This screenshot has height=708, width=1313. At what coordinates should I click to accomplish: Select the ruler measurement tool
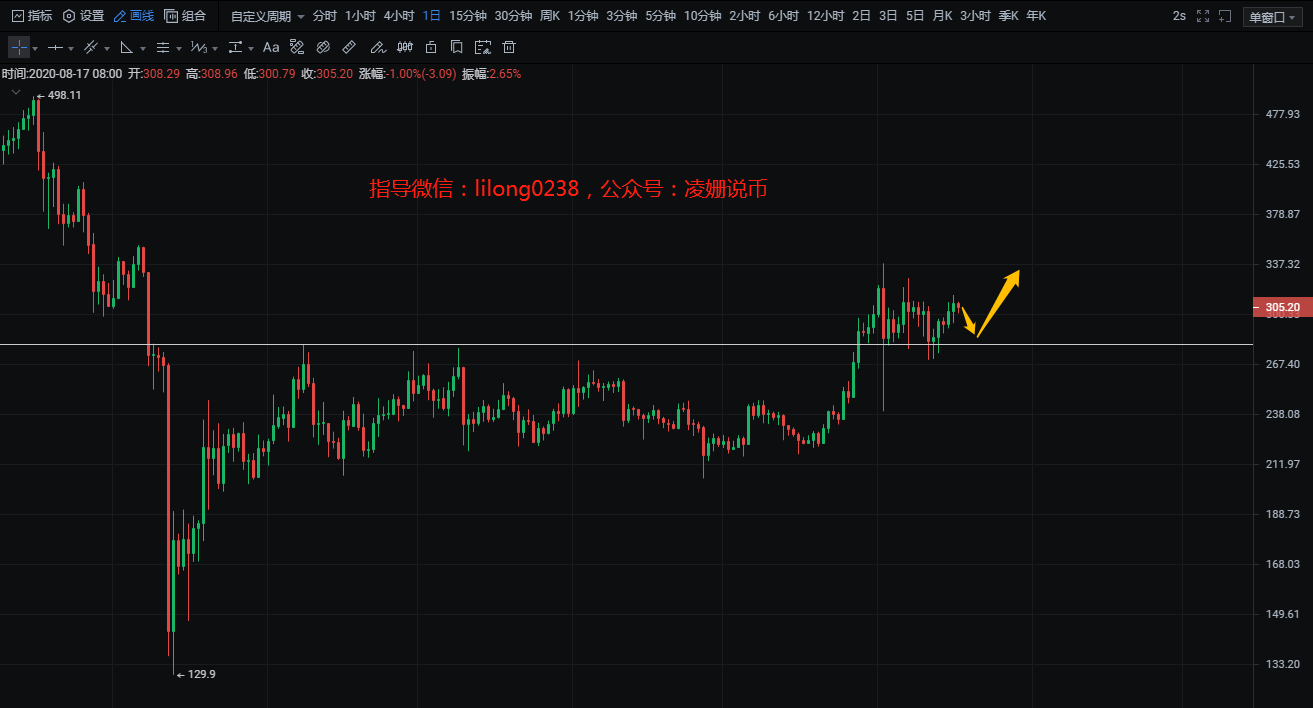pyautogui.click(x=349, y=47)
